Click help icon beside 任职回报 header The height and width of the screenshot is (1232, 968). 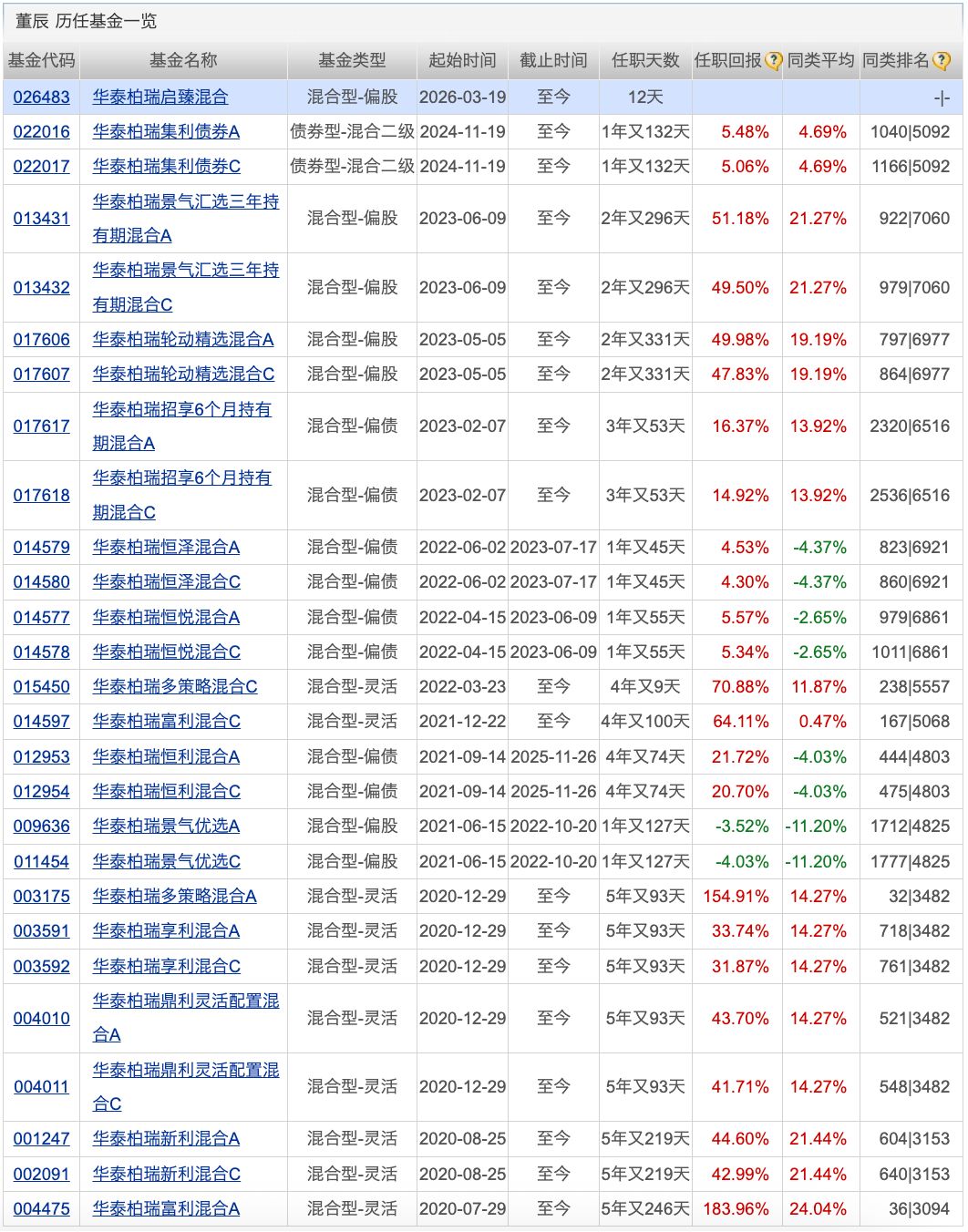tap(773, 61)
